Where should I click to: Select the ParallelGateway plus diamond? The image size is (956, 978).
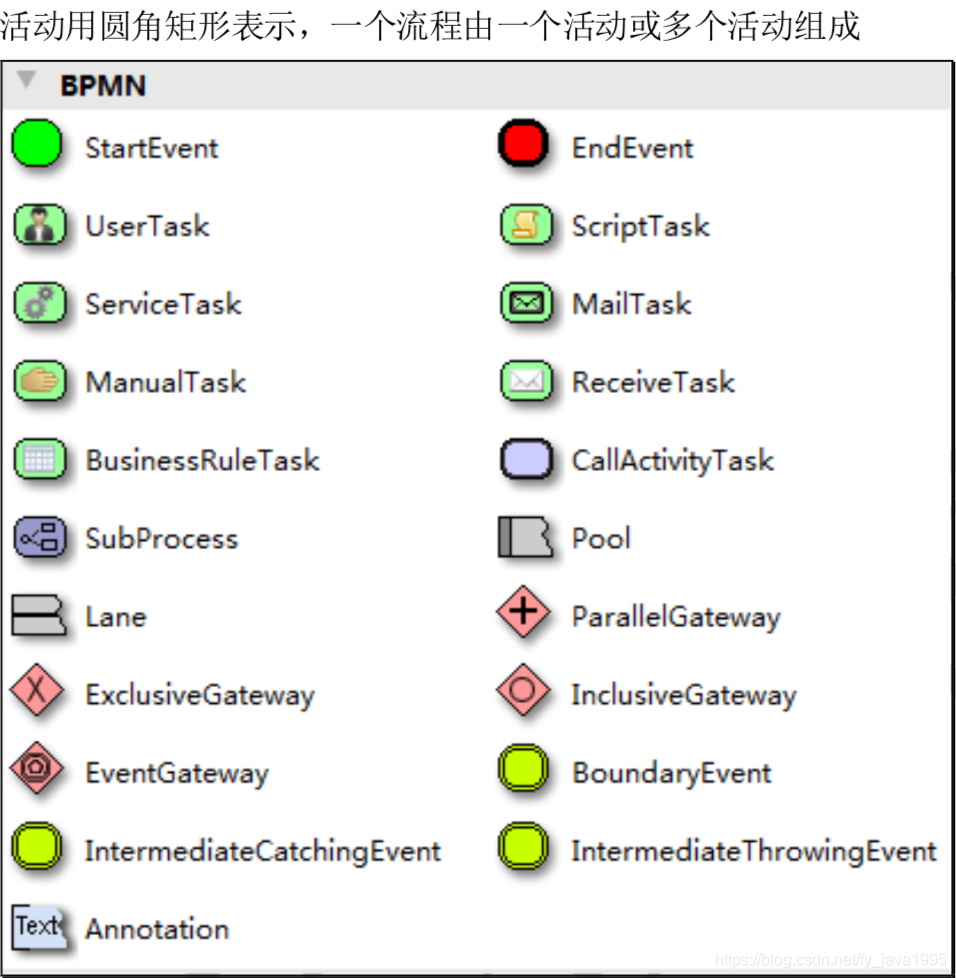tap(523, 612)
